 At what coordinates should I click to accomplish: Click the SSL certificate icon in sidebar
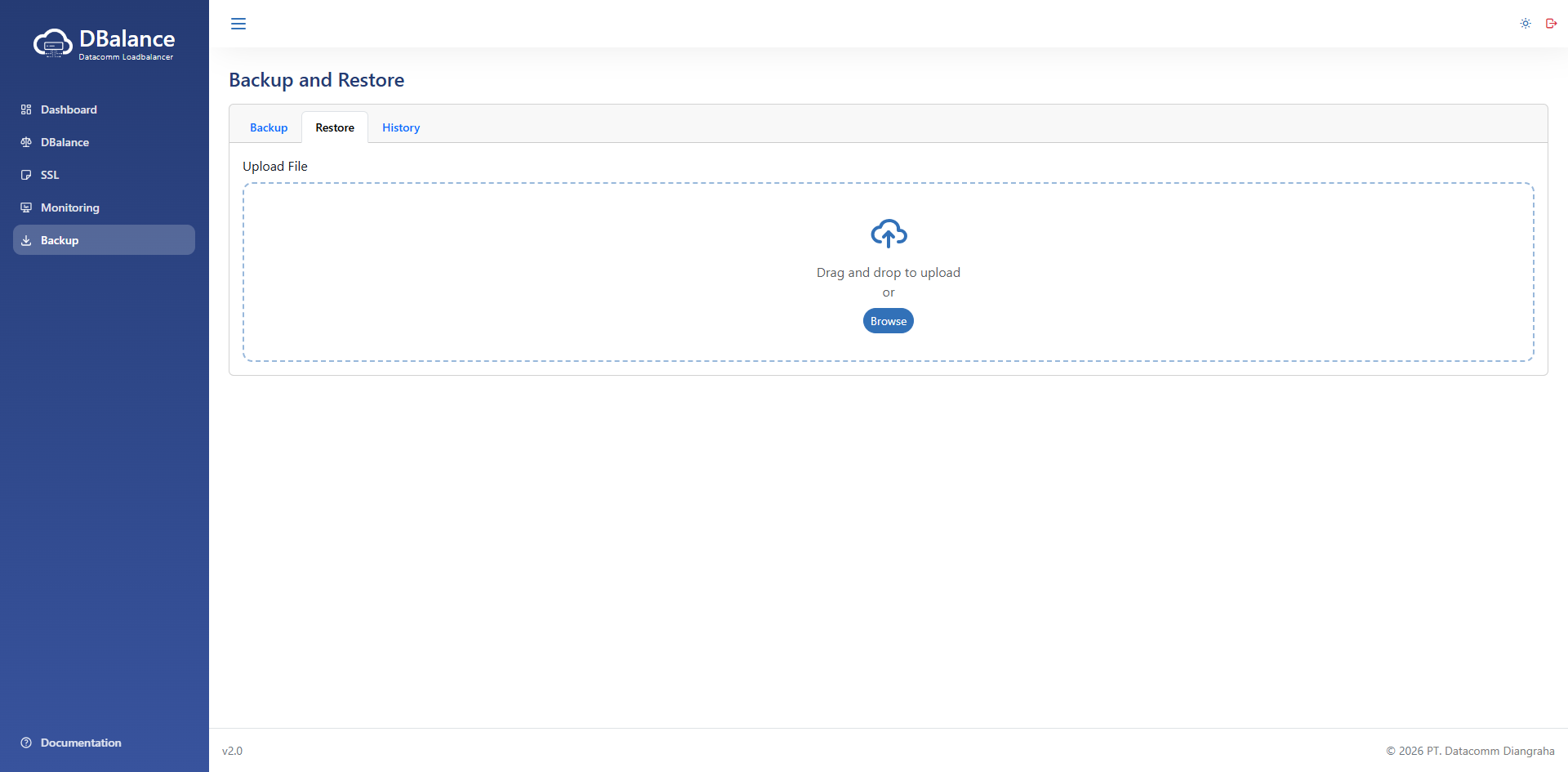[26, 175]
